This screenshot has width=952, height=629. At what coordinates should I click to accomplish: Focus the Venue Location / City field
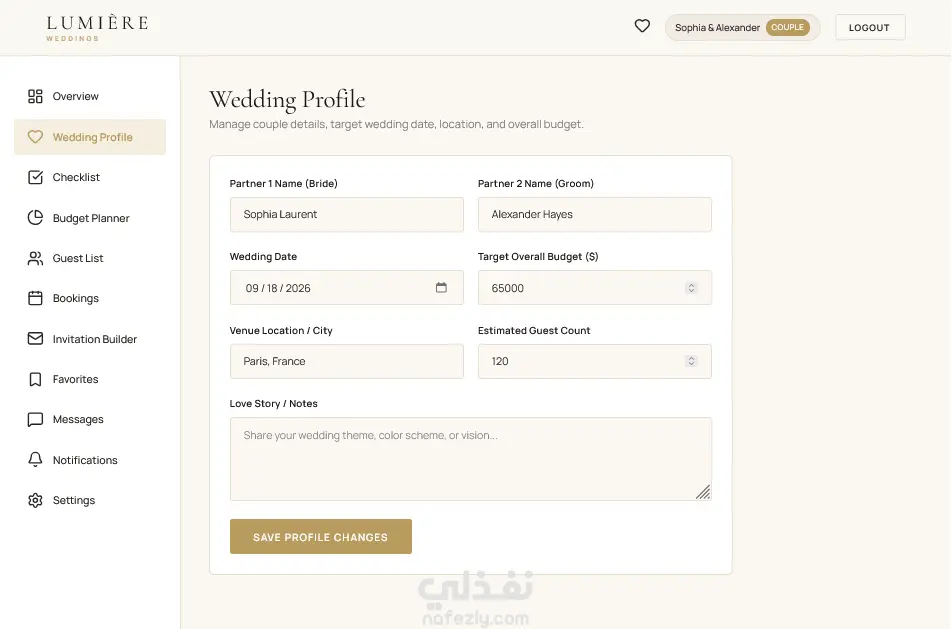[x=347, y=361]
